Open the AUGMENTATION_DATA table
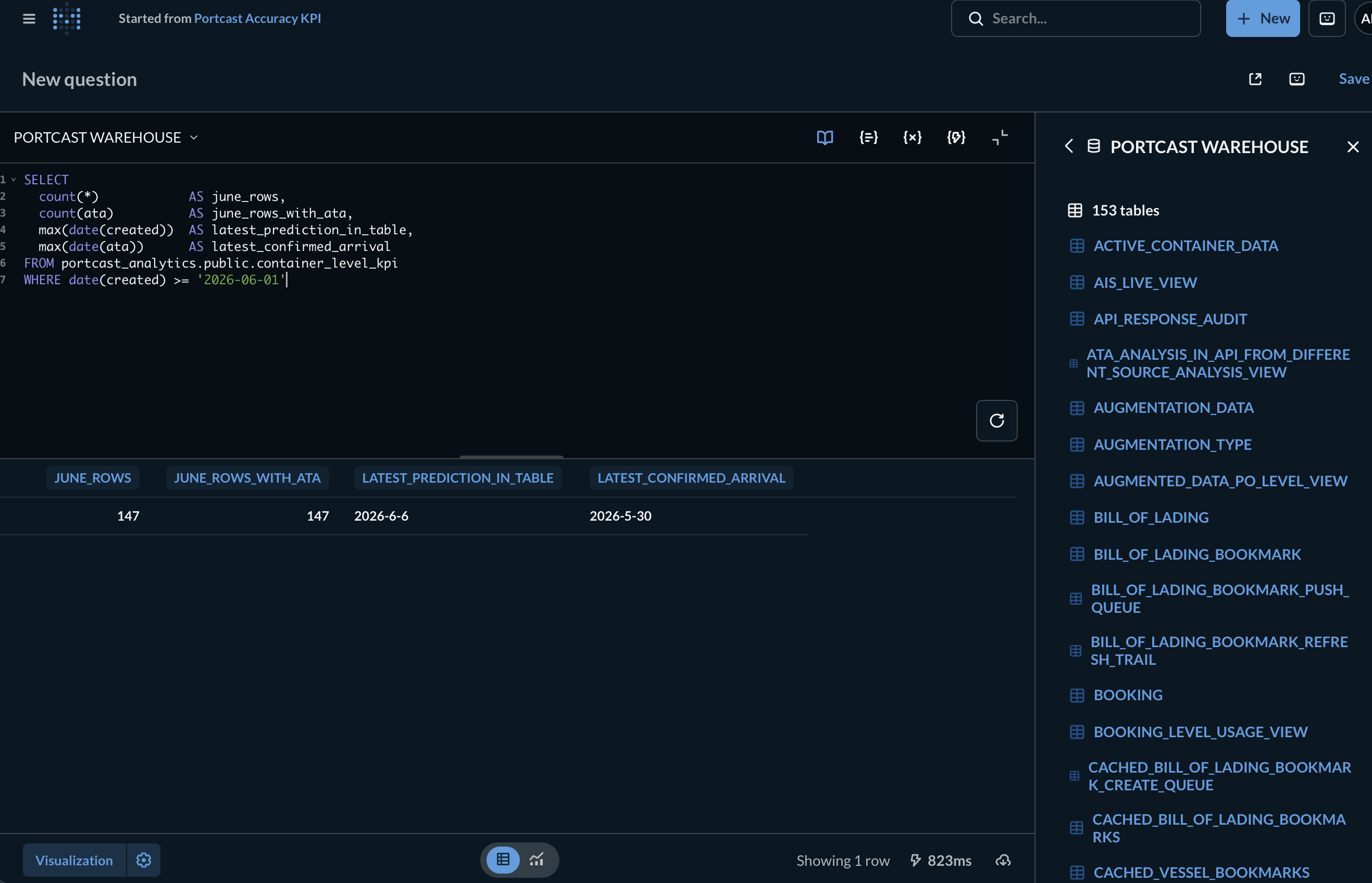This screenshot has width=1372, height=883. 1174,408
